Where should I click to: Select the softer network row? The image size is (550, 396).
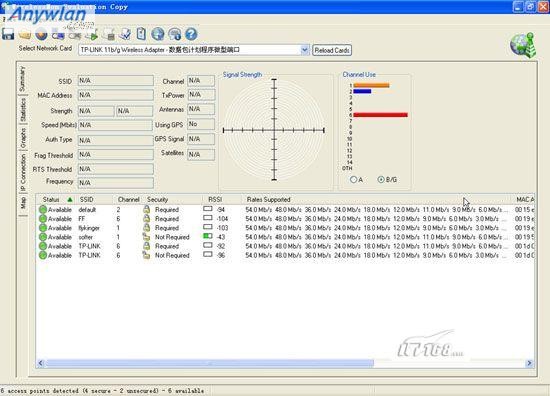[x=285, y=237]
